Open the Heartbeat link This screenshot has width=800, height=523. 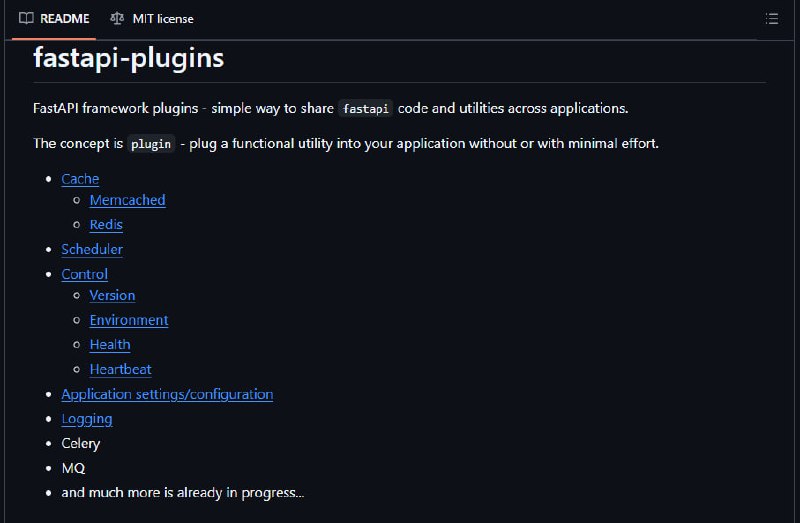click(120, 369)
